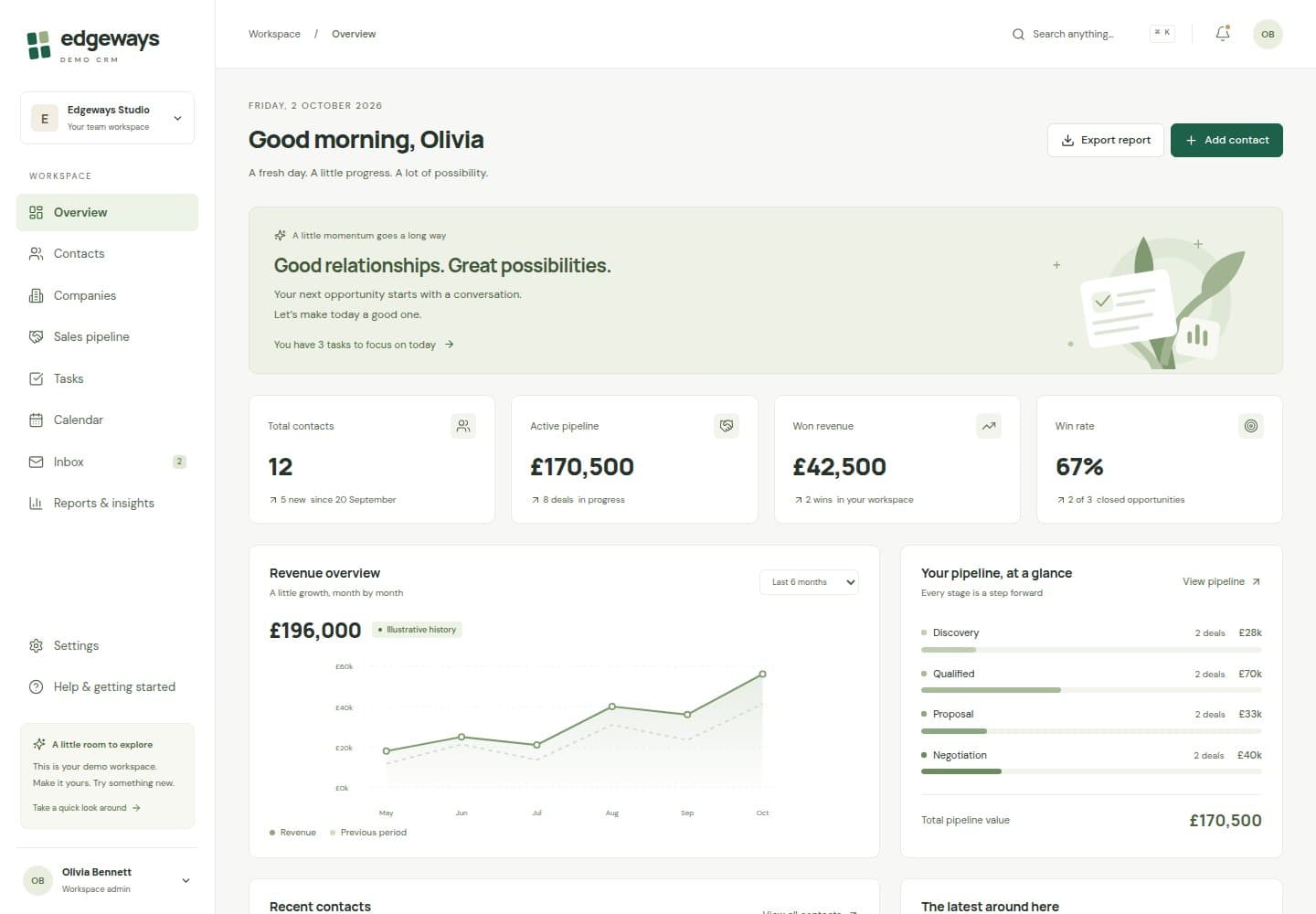Click the Total contacts people icon
This screenshot has width=1316, height=914.
click(x=463, y=426)
